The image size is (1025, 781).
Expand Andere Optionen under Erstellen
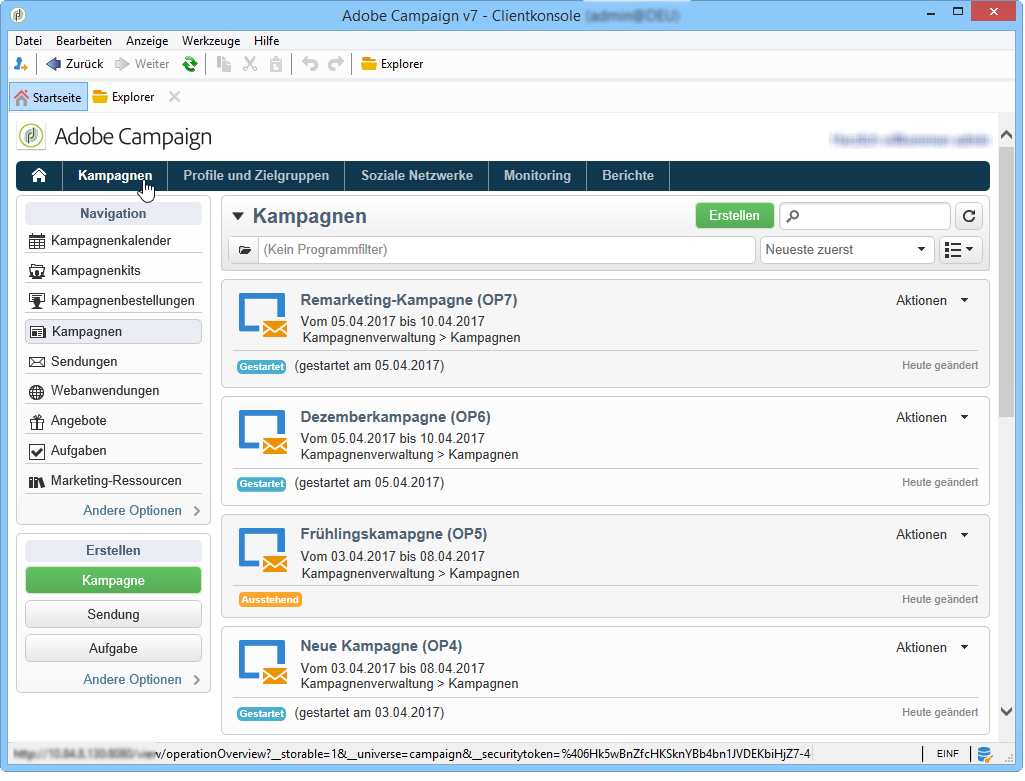click(141, 680)
